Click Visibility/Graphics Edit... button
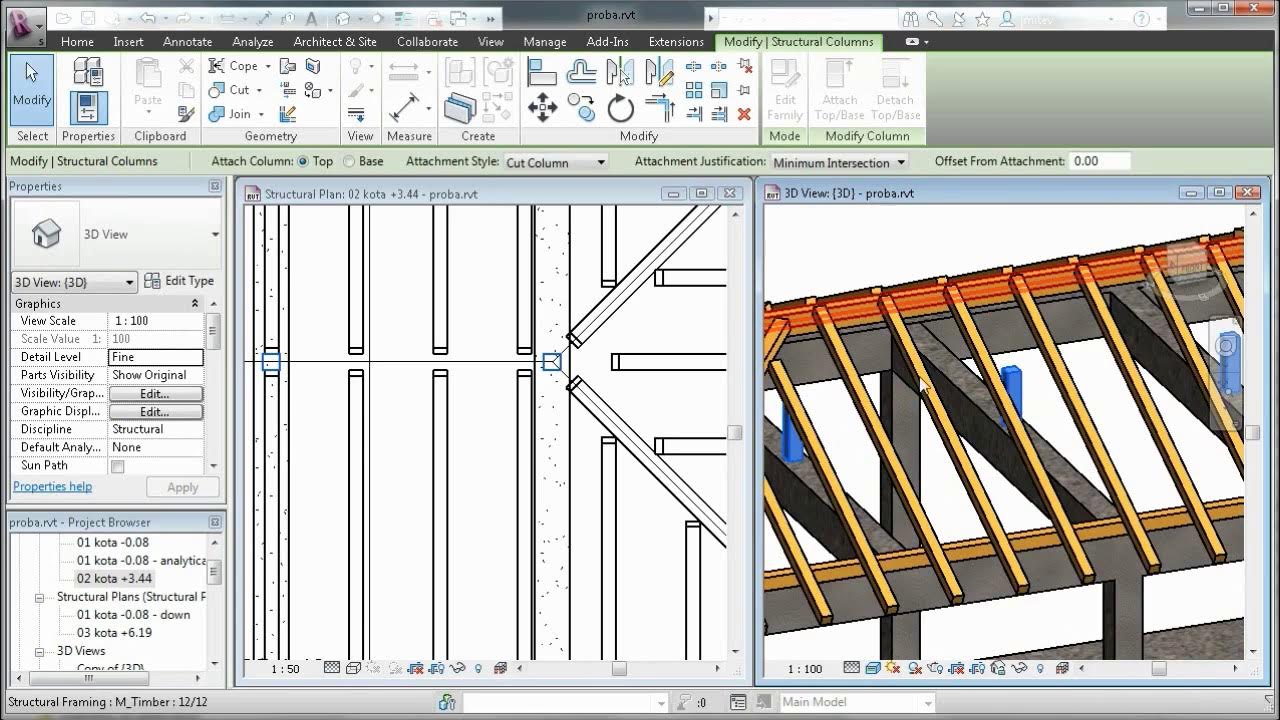 pyautogui.click(x=155, y=394)
